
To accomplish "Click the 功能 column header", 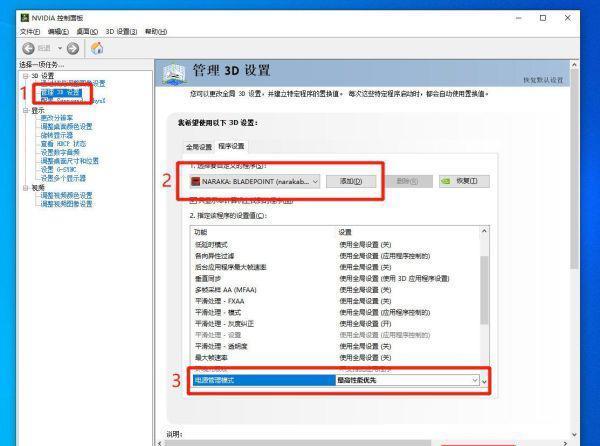I will [201, 232].
